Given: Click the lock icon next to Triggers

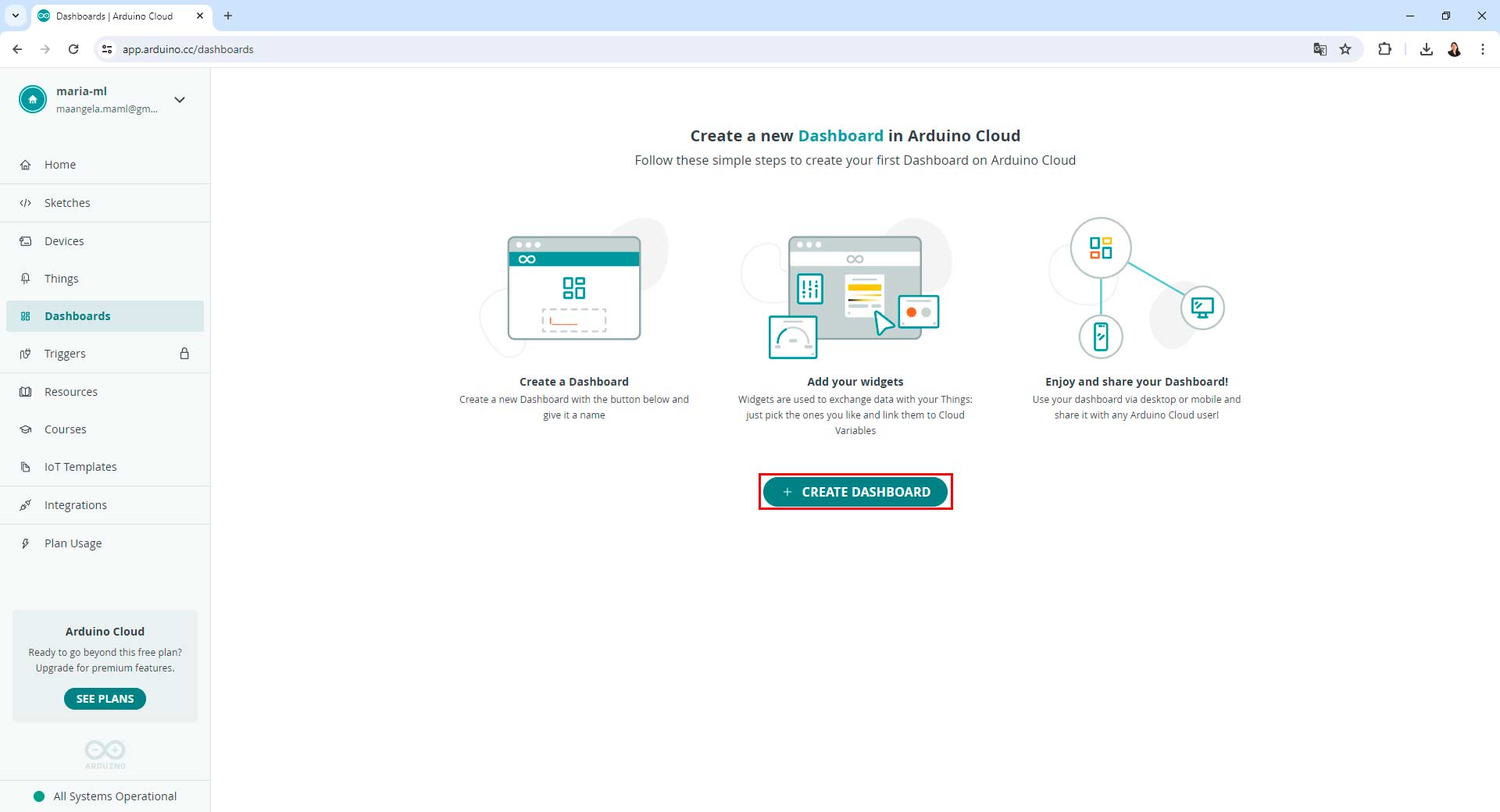Looking at the screenshot, I should pos(184,354).
